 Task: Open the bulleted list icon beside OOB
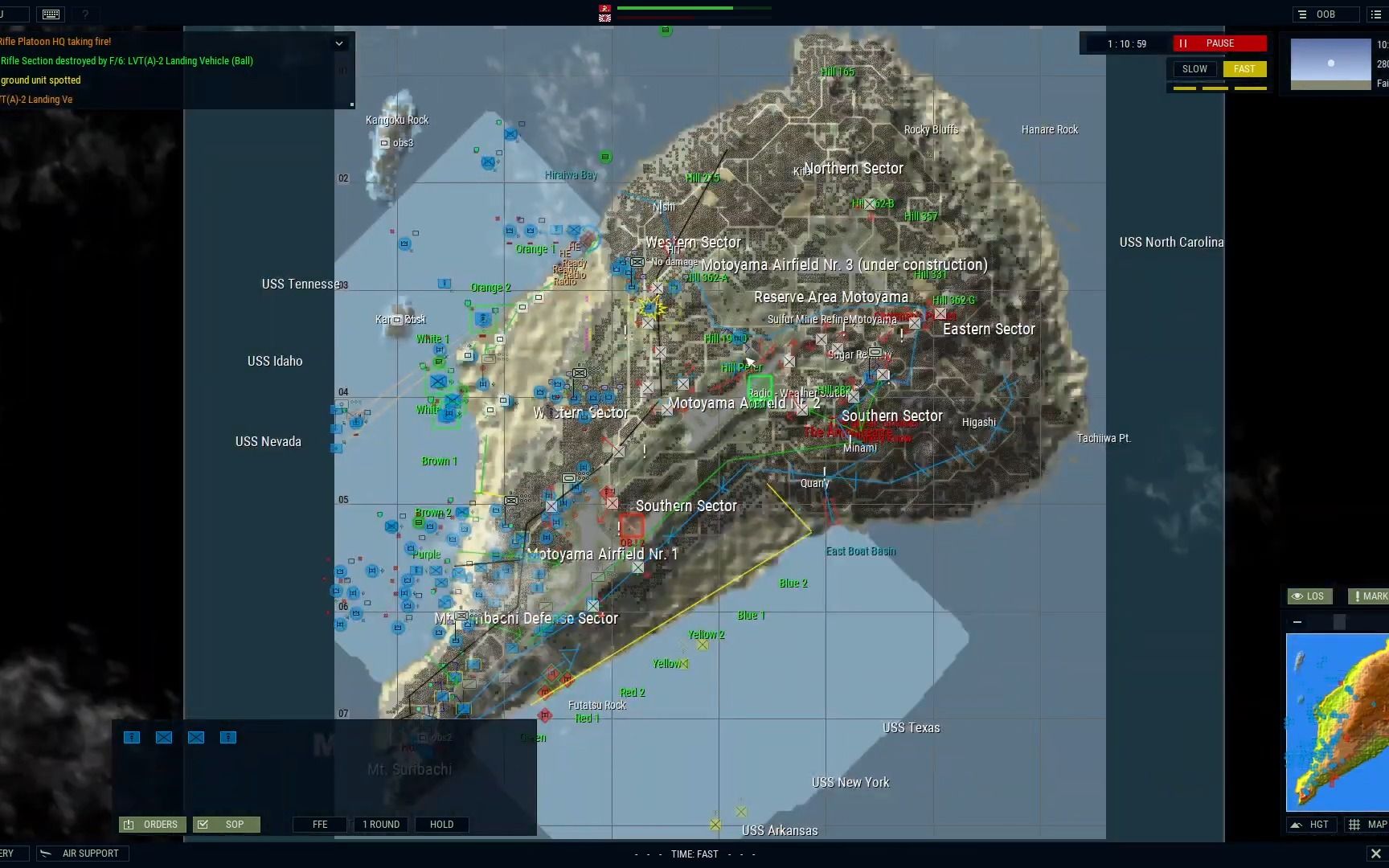(x=1376, y=14)
